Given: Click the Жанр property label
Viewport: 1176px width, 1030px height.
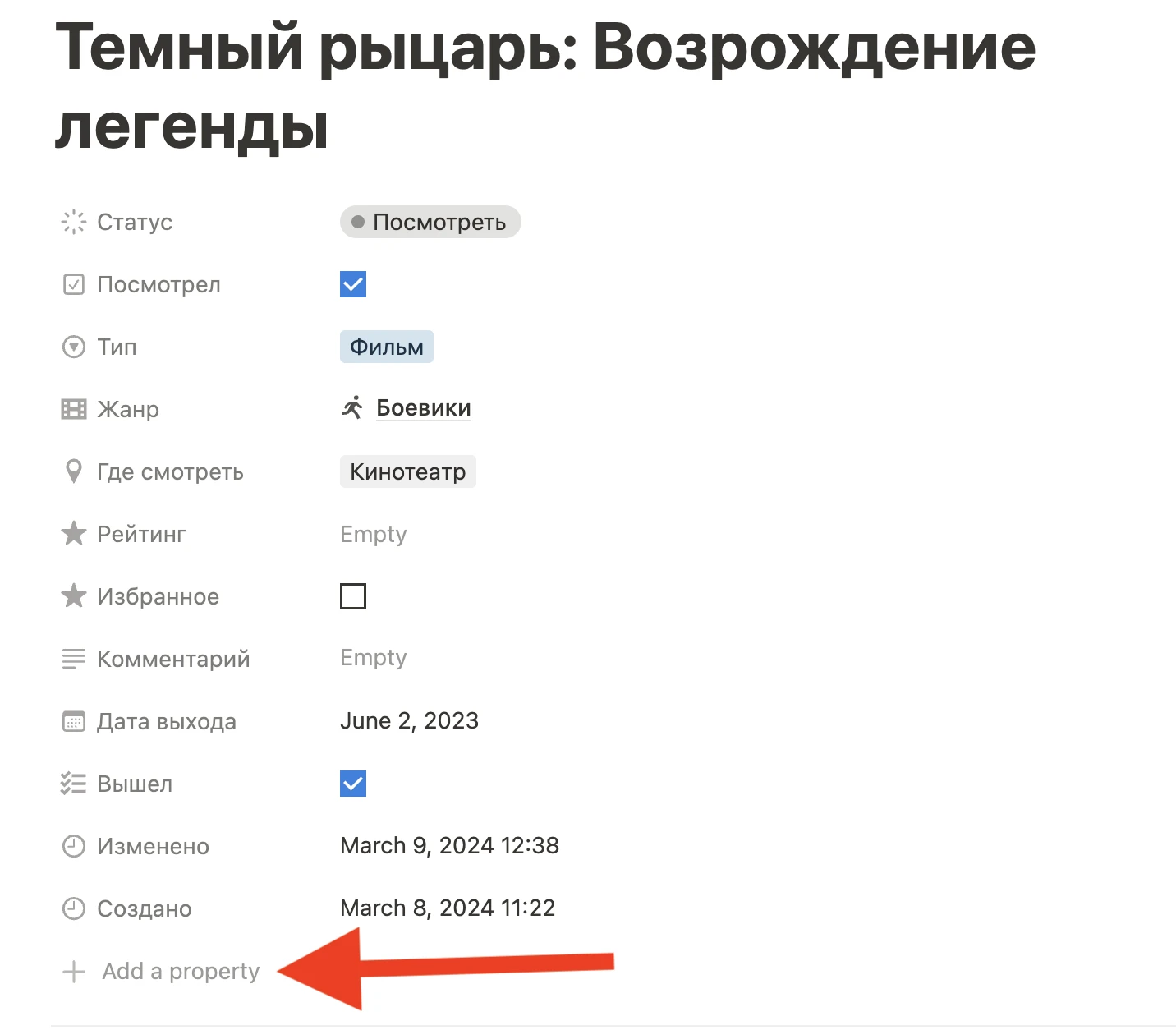Looking at the screenshot, I should coord(128,409).
